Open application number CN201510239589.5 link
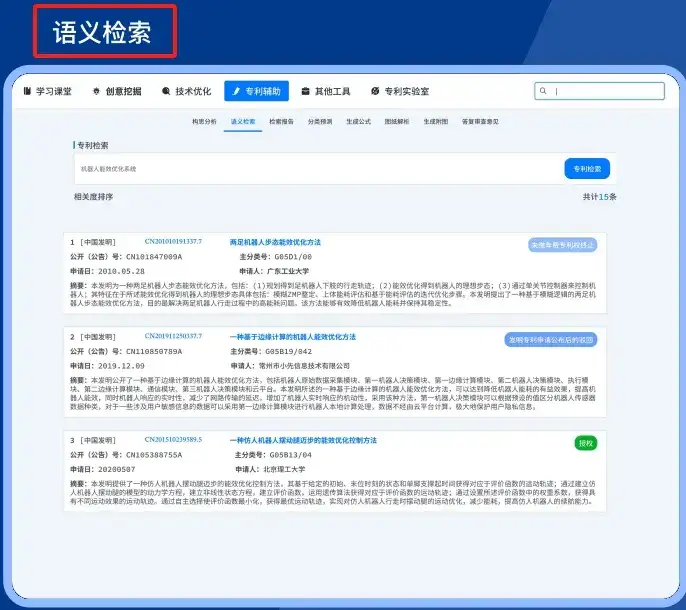This screenshot has height=610, width=686. (x=173, y=439)
